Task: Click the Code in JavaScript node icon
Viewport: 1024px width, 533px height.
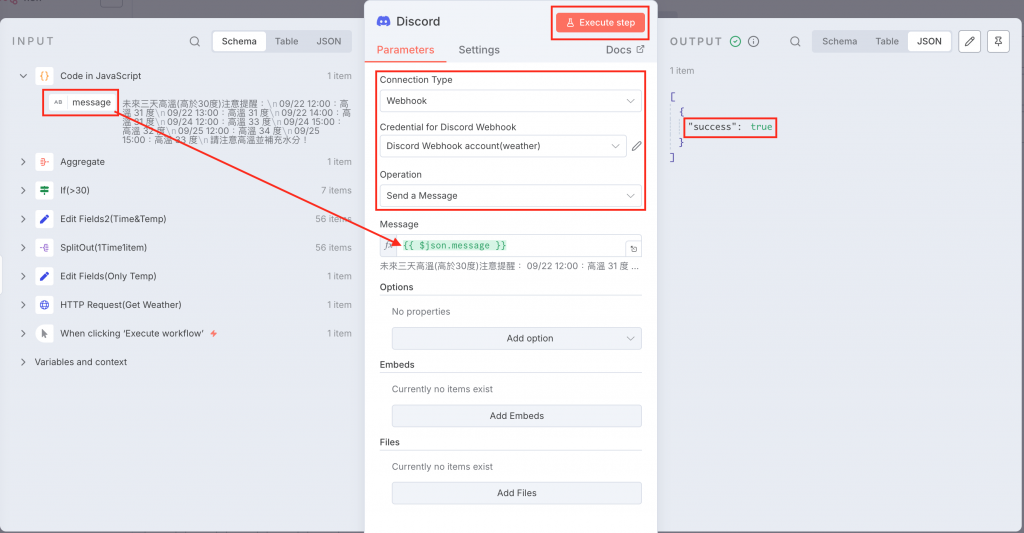Action: 44,76
